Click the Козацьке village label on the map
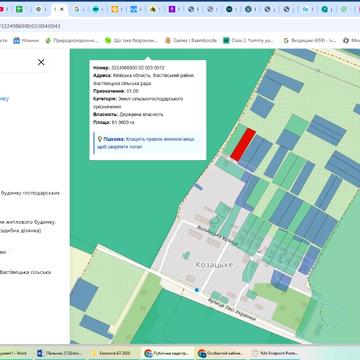This screenshot has height=360, width=360. tap(214, 265)
